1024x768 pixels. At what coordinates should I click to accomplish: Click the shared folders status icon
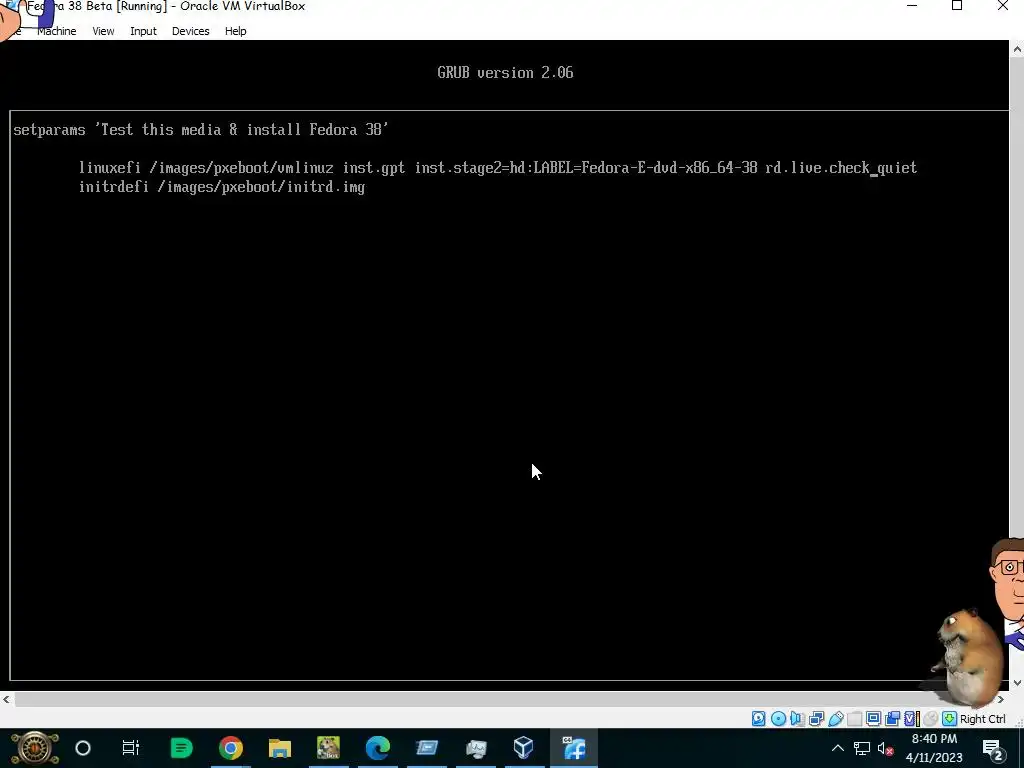[854, 718]
